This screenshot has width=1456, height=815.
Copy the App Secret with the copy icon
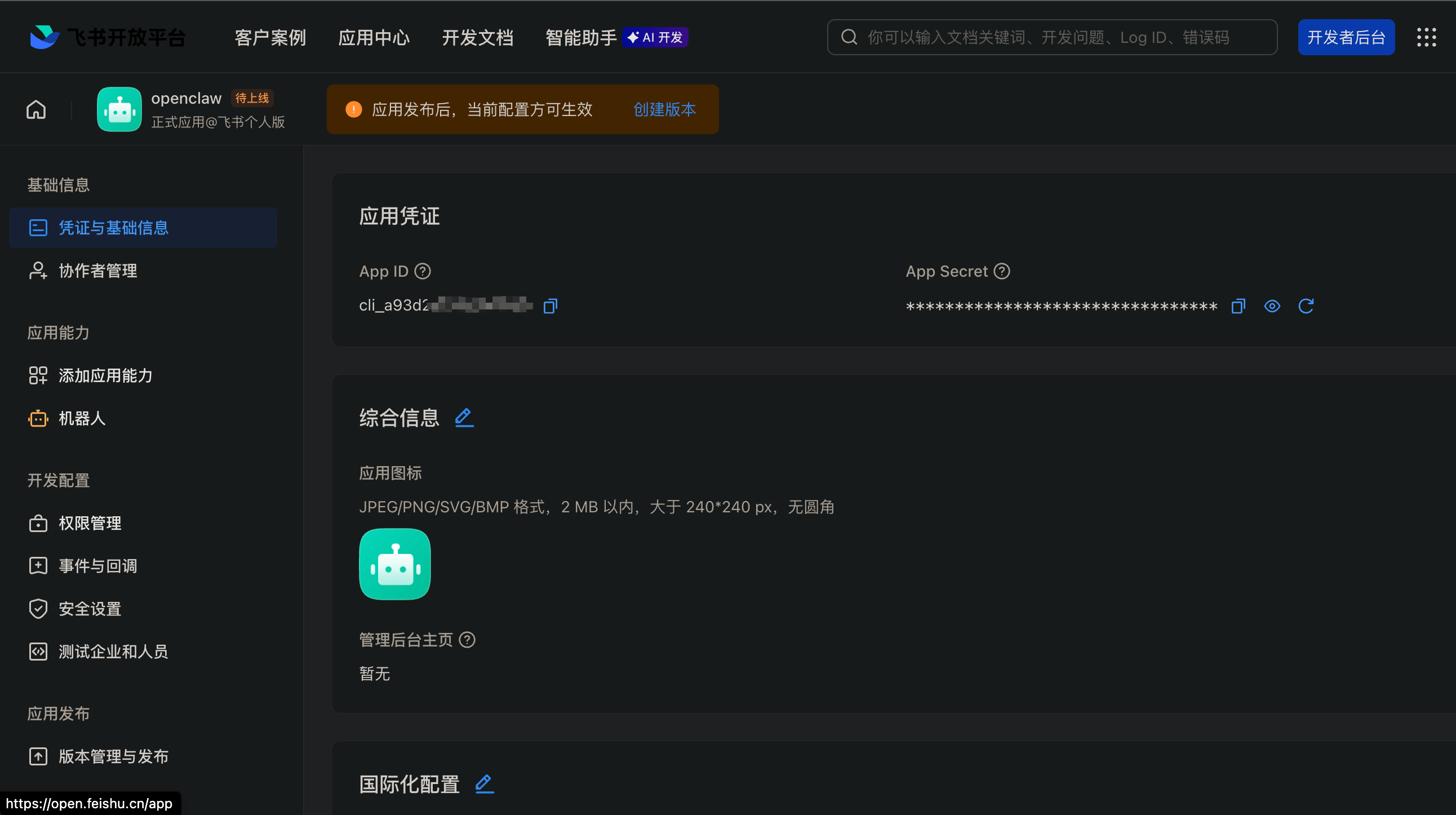click(1239, 306)
